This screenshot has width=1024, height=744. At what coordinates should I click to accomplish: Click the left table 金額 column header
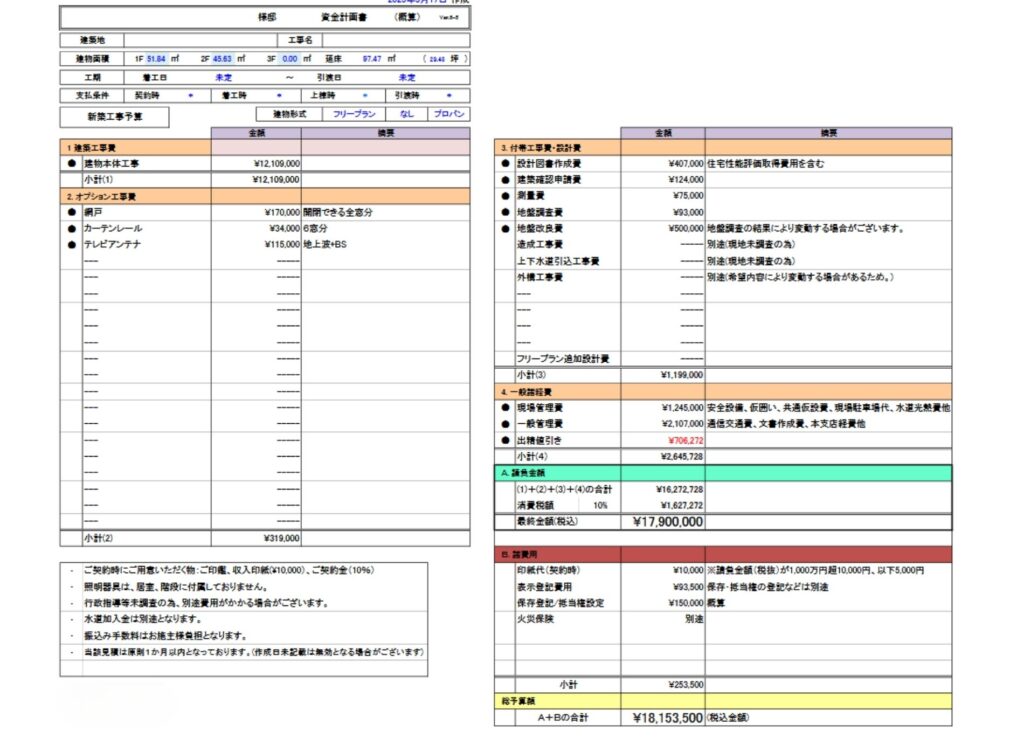point(257,133)
